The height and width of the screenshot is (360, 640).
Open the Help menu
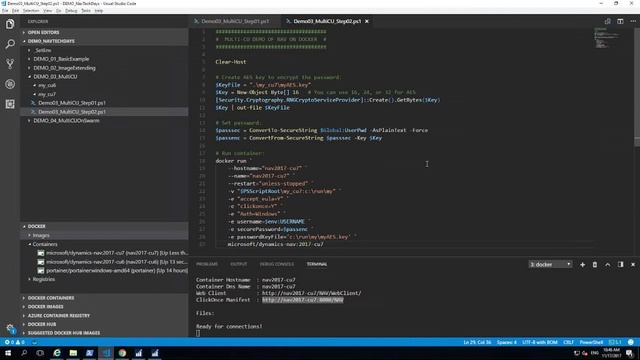(99, 11)
